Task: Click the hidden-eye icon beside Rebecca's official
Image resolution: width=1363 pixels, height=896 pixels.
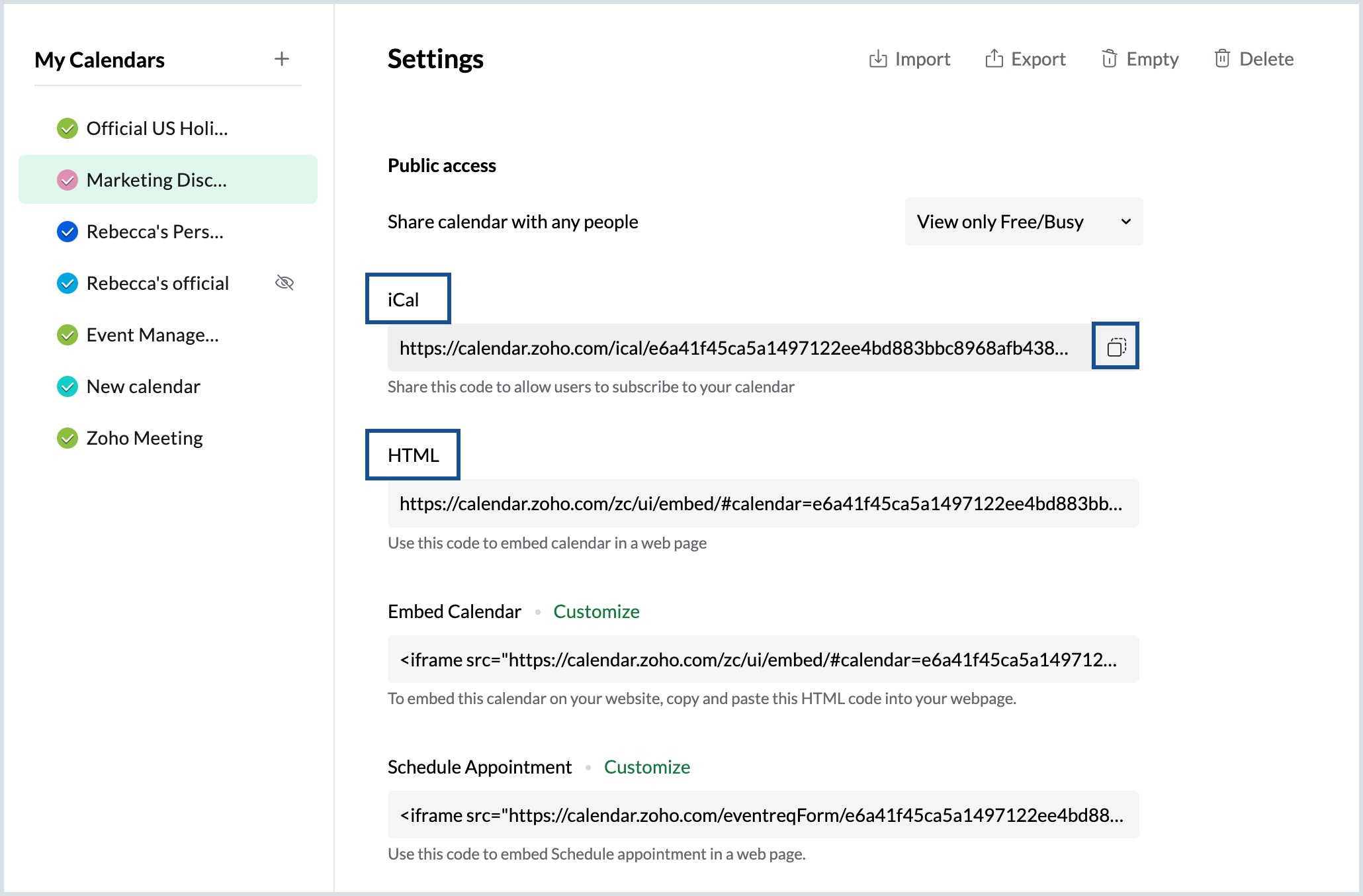Action: point(285,283)
